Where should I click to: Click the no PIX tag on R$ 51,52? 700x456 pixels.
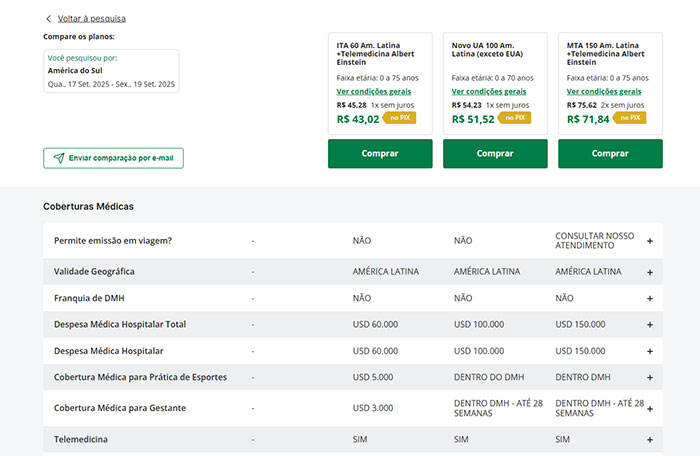[514, 118]
